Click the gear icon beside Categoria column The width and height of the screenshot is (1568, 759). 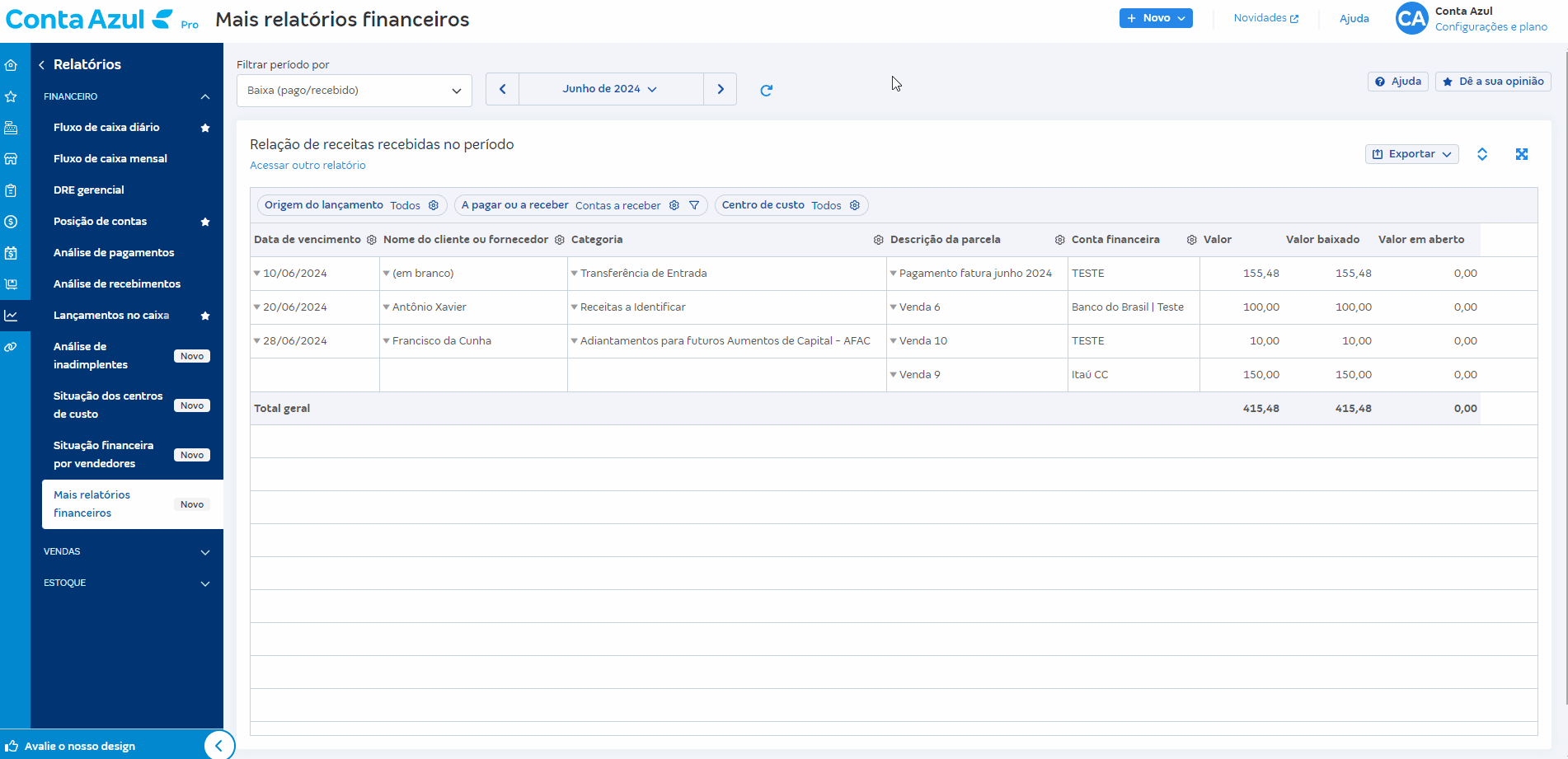(x=878, y=240)
